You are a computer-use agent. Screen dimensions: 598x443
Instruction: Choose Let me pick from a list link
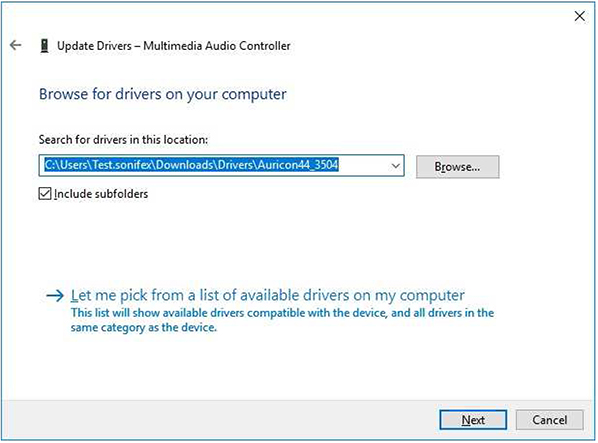click(x=267, y=295)
